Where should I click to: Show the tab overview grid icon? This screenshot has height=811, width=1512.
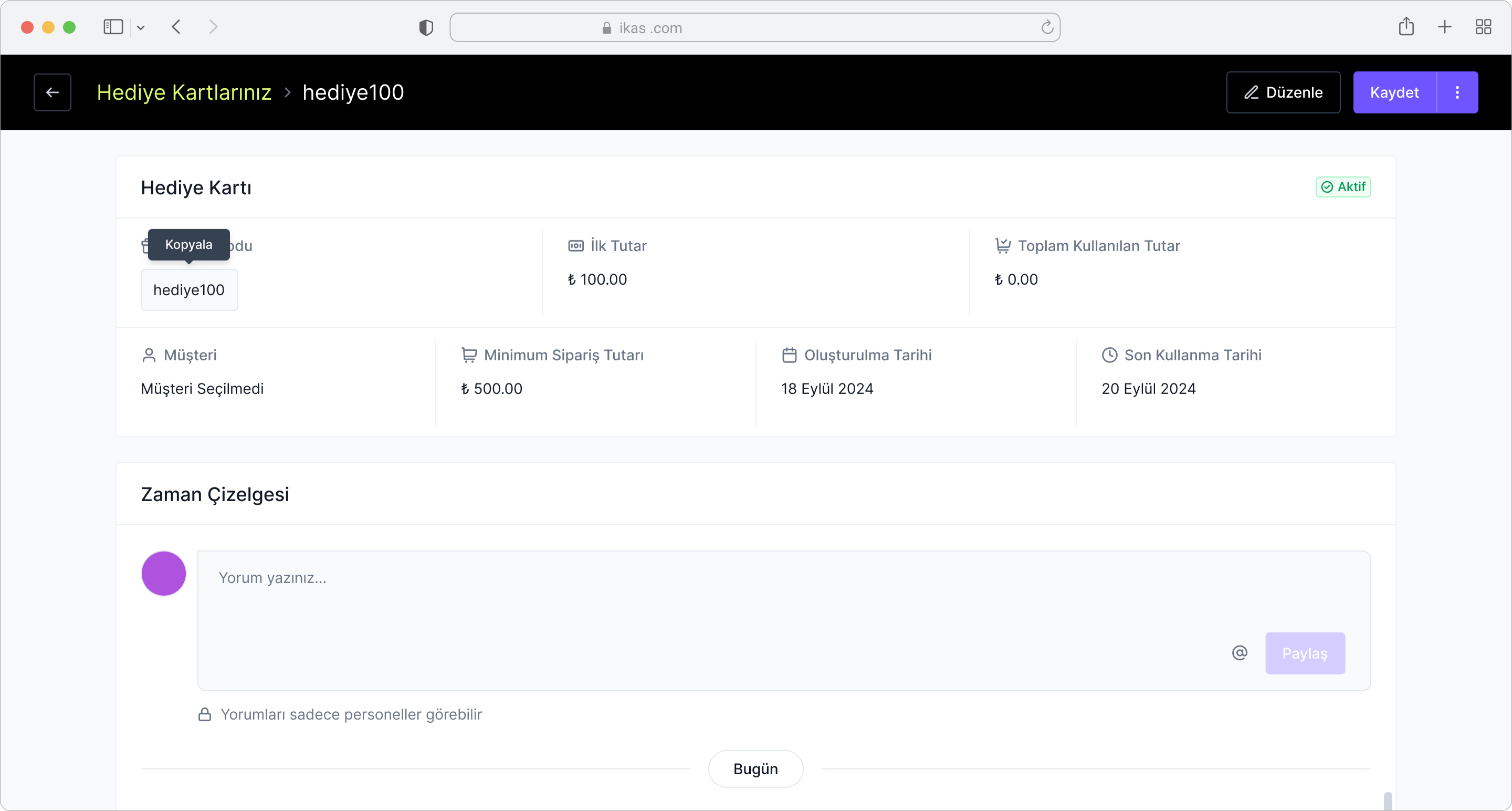pos(1483,27)
